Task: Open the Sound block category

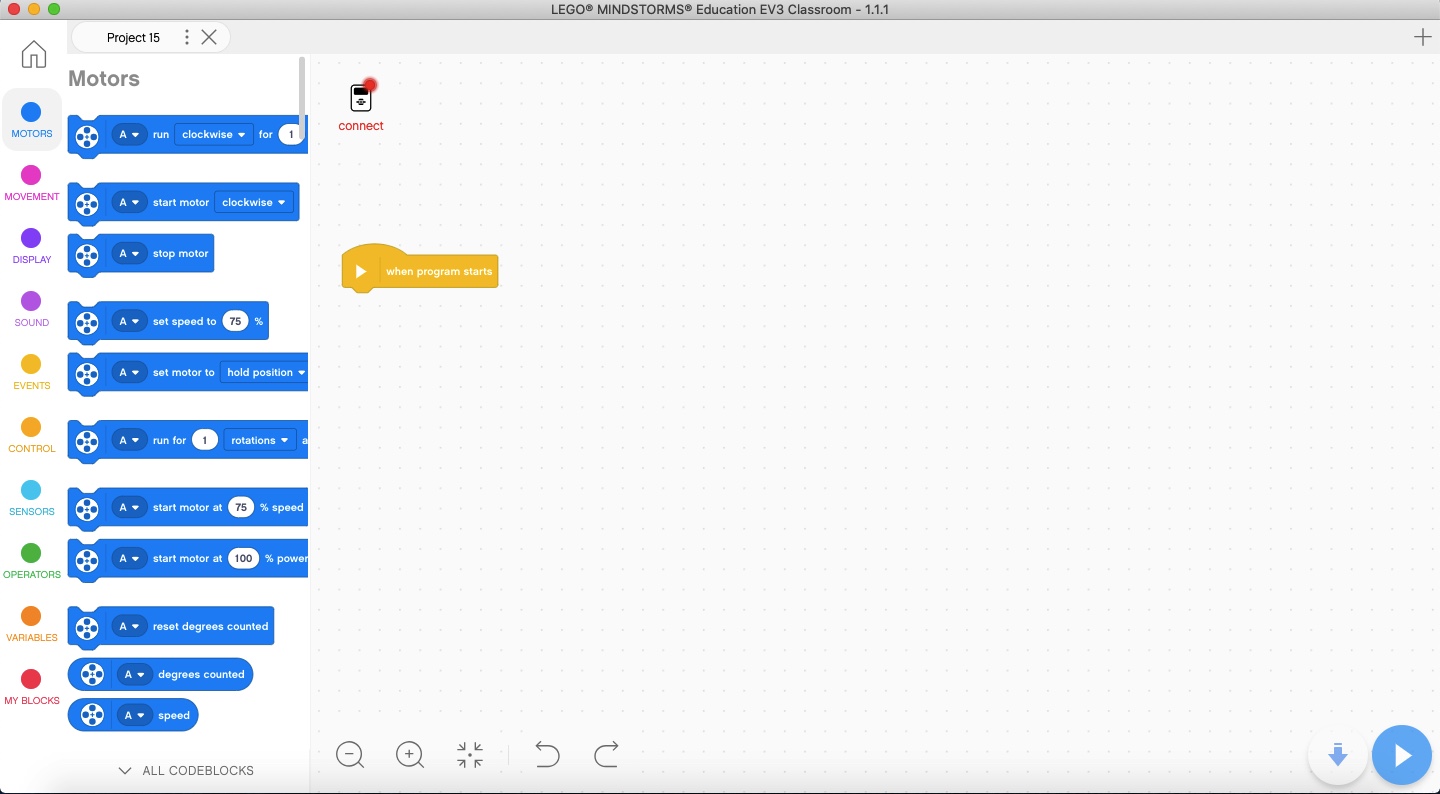Action: 31,309
